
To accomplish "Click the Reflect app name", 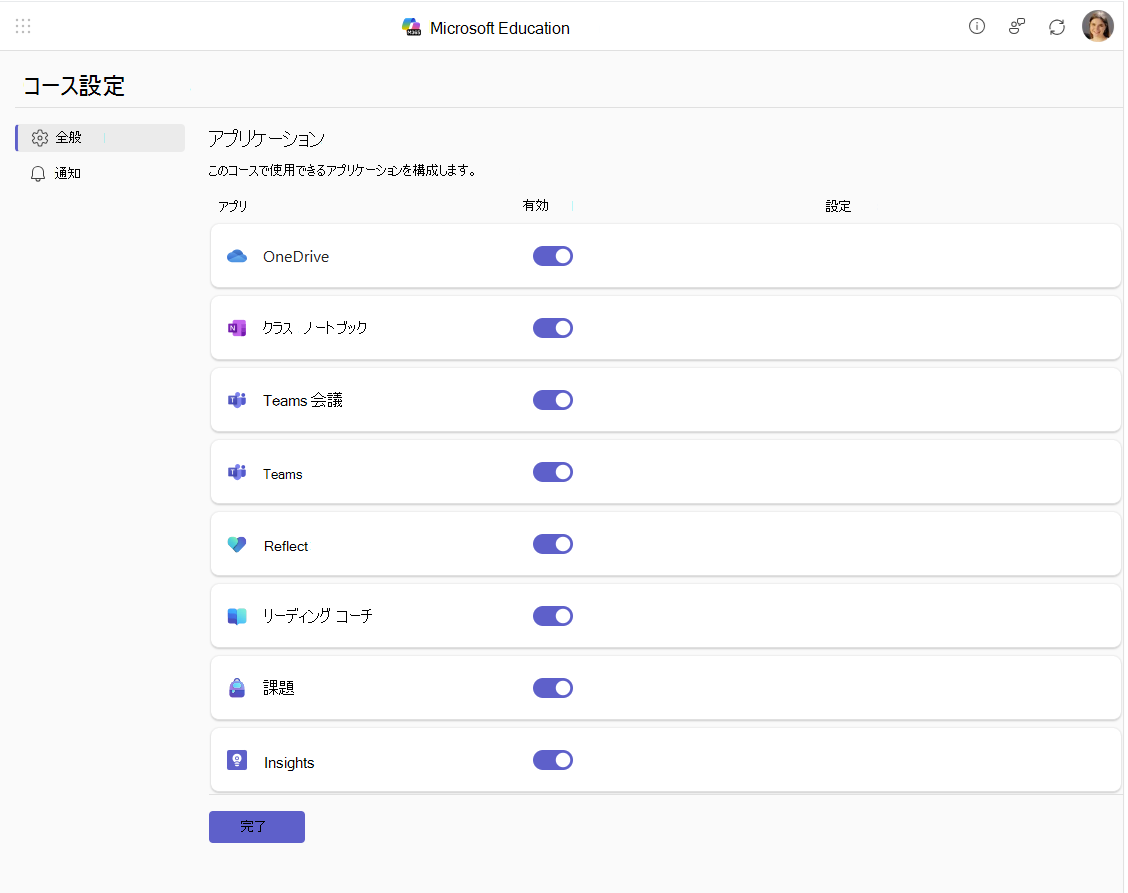I will (x=286, y=546).
